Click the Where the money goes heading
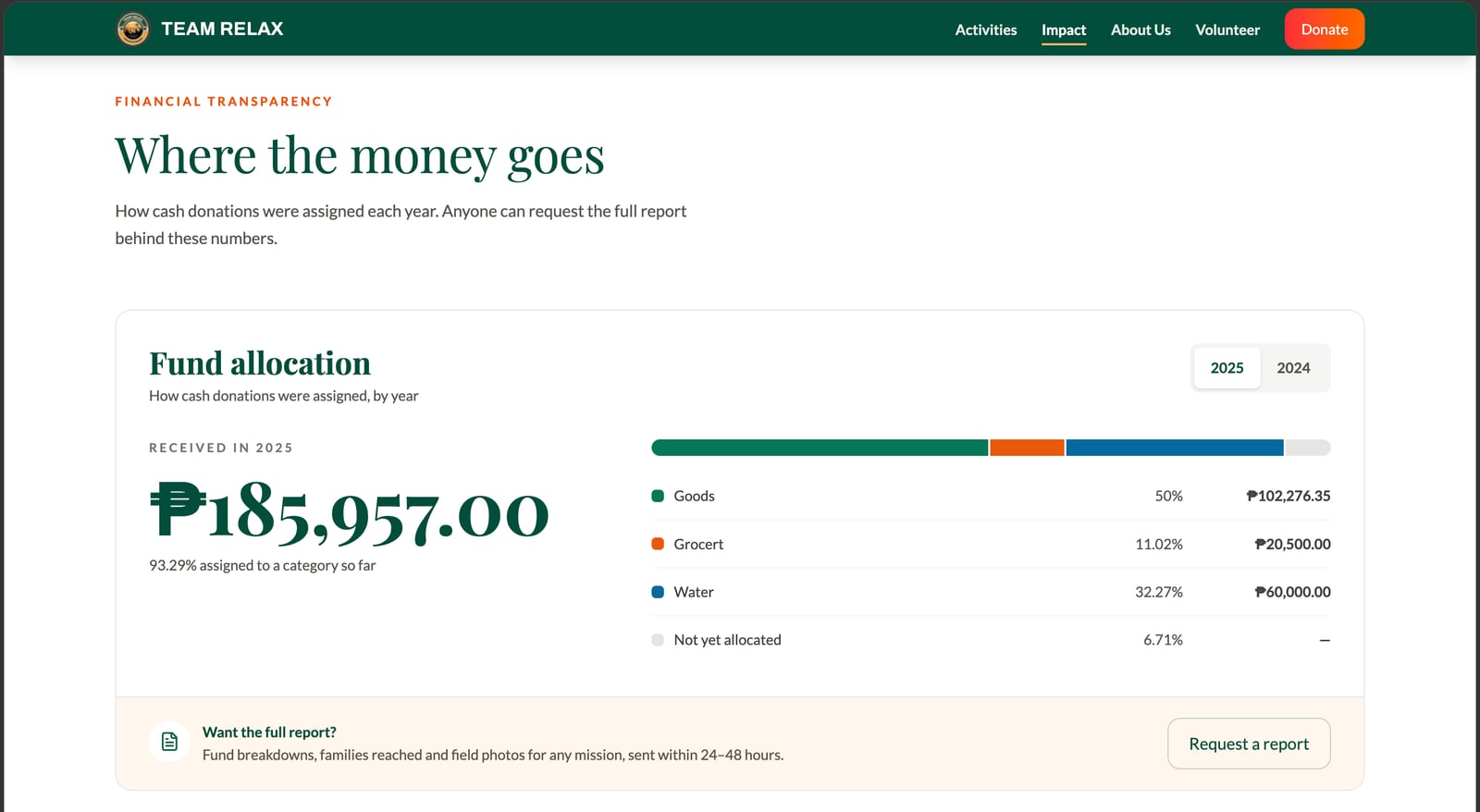 [360, 154]
